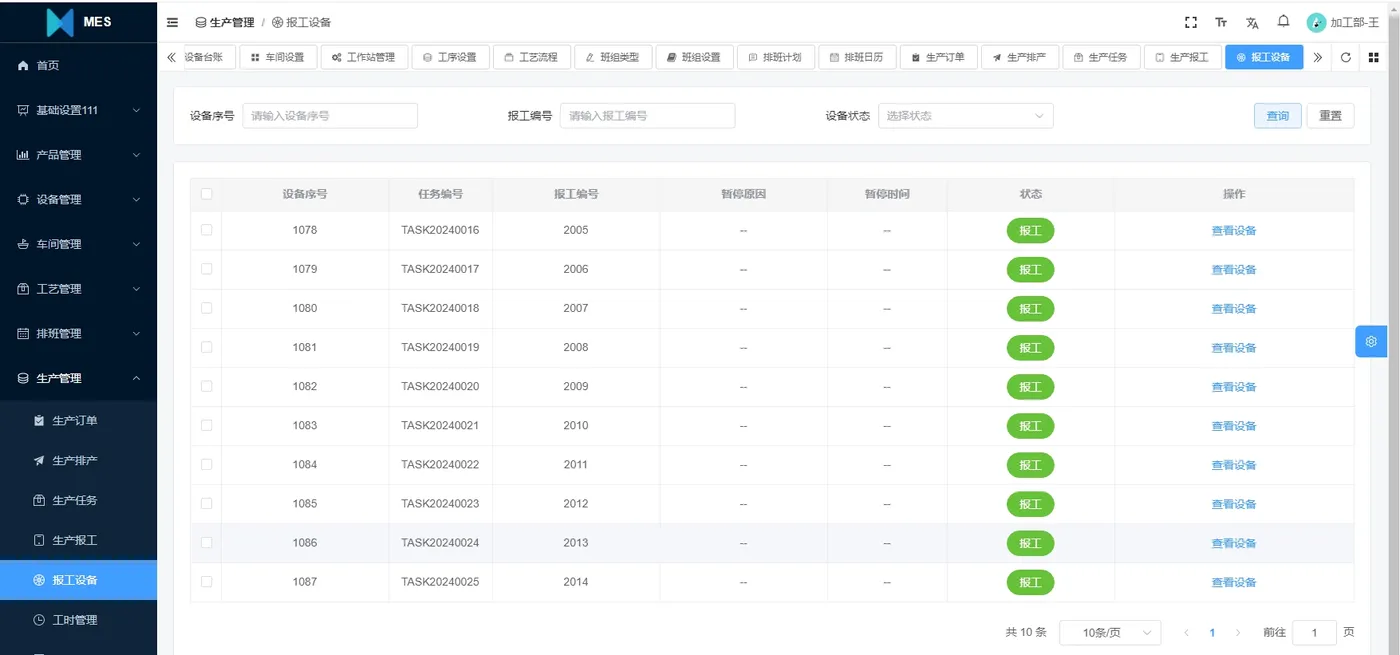Screen dimensions: 1400x655
Task: Open the grid layout icon beside refresh
Action: click(x=1374, y=57)
